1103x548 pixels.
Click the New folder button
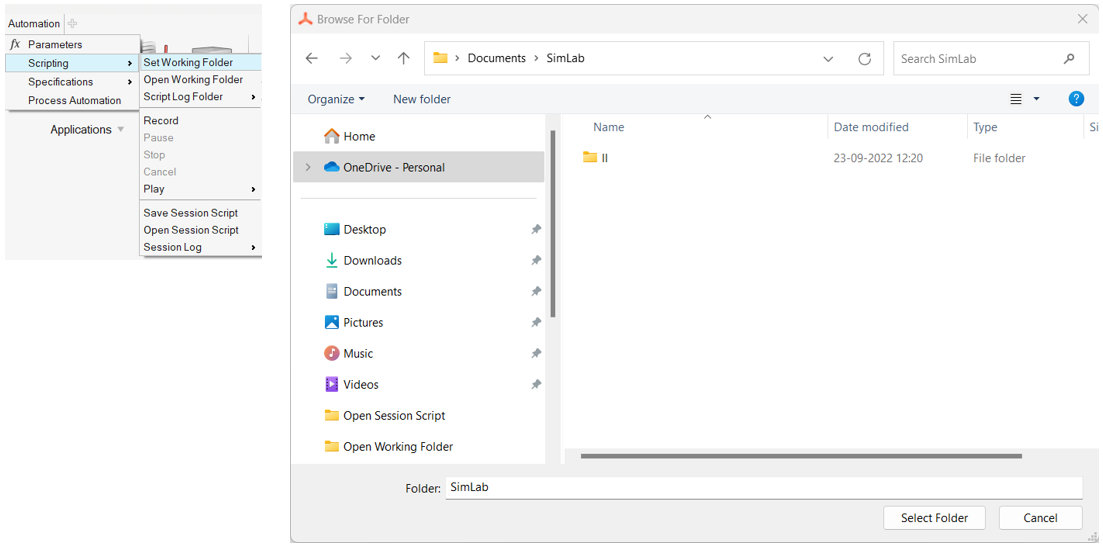[421, 99]
